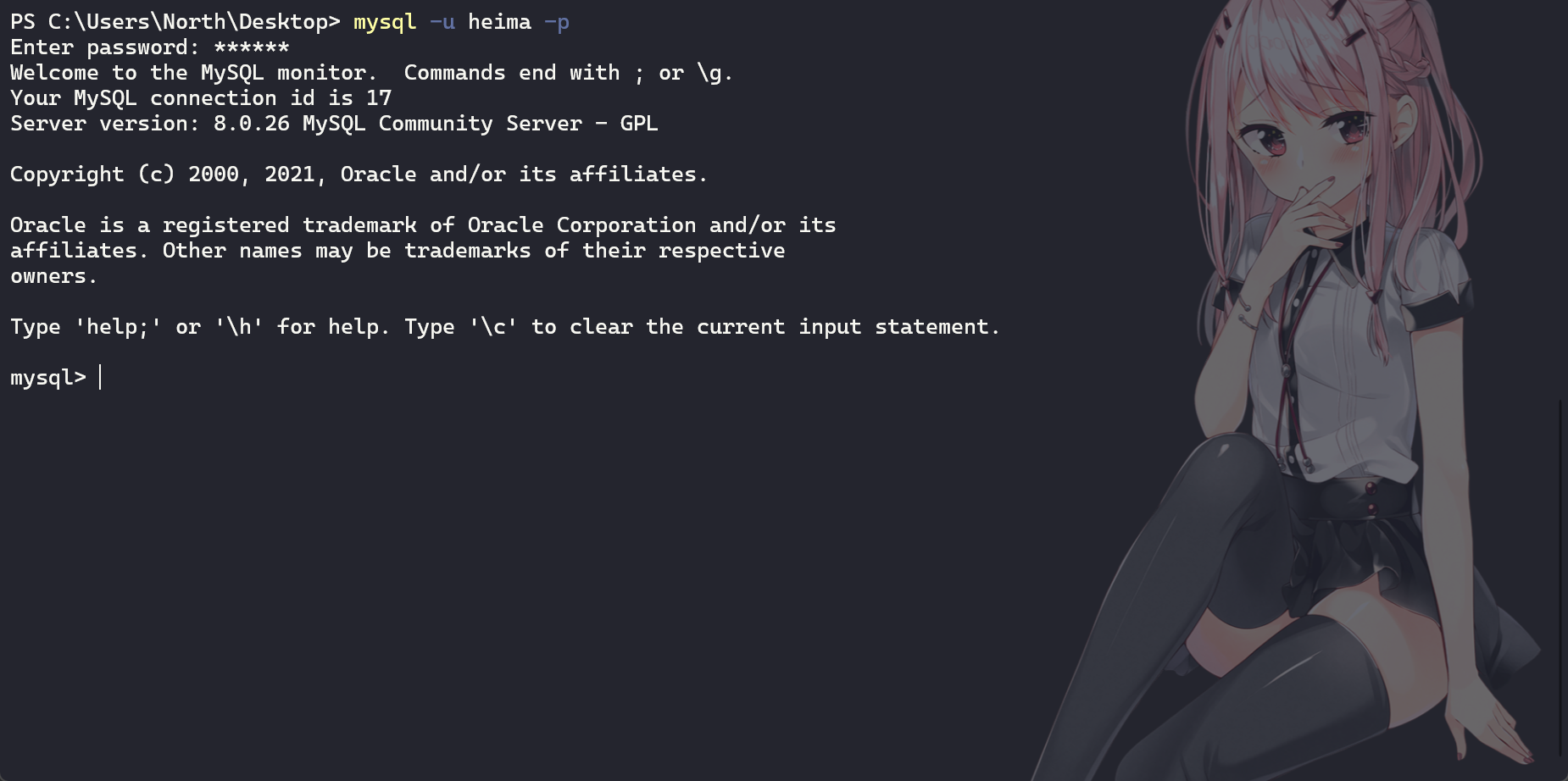Click the word 'GPL' on version line
1568x781 pixels.
(x=639, y=124)
